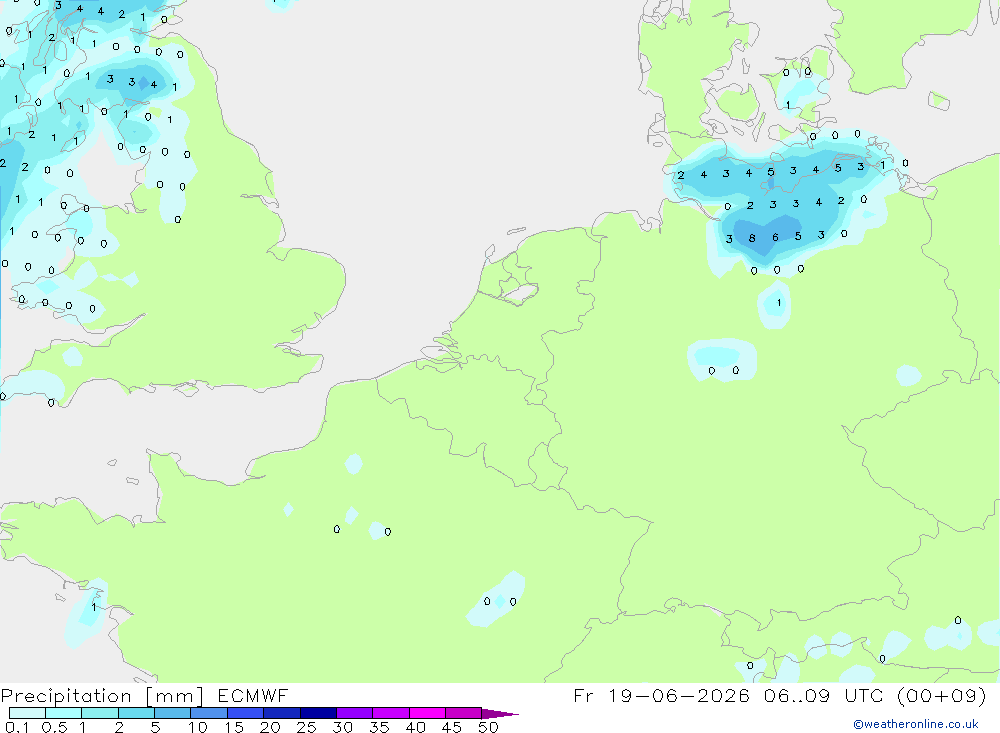Open the weatheronline.co.uk copyright link
1000x733 pixels.
pos(916,724)
